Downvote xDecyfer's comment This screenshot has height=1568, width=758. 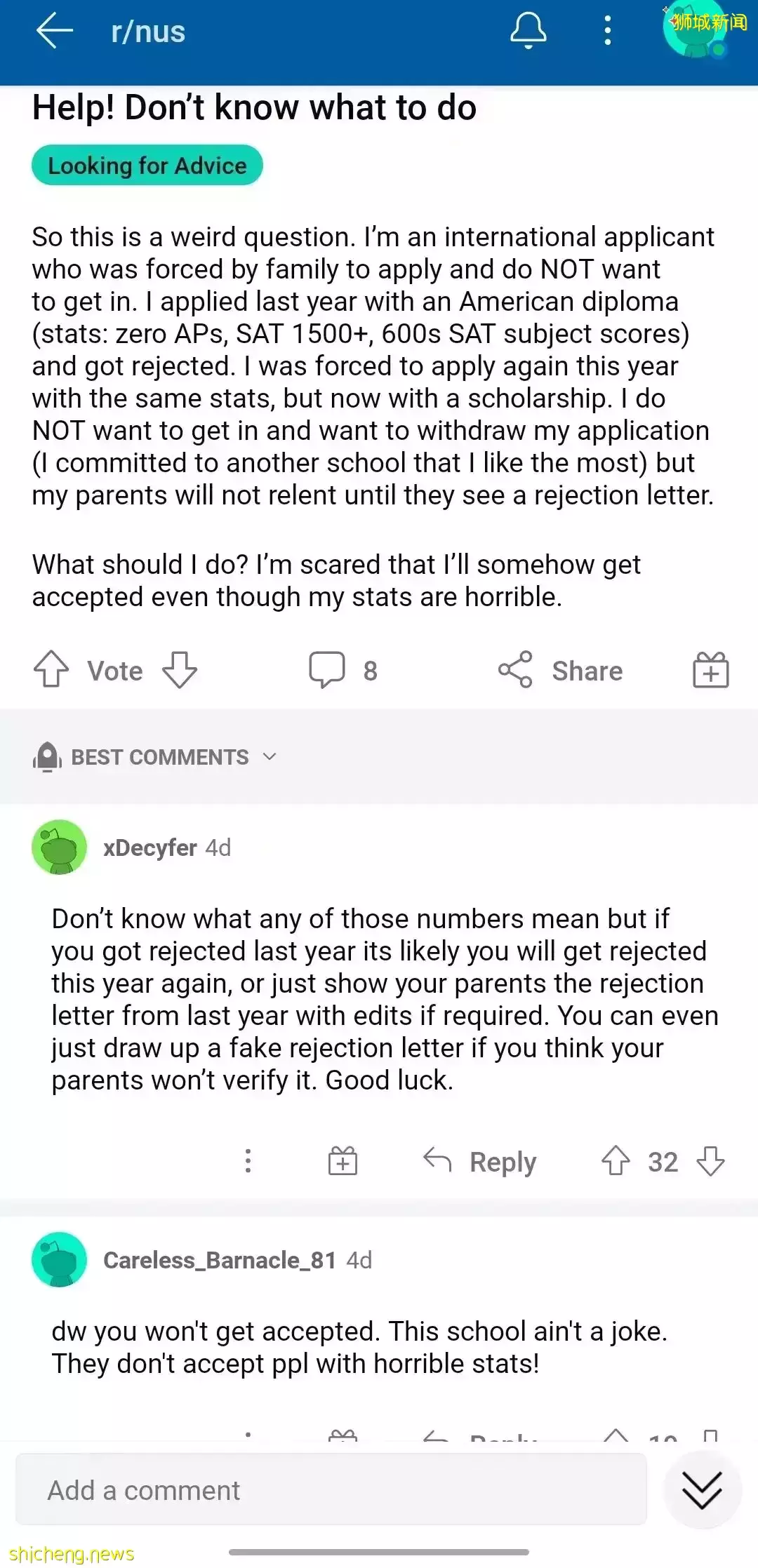click(710, 1161)
